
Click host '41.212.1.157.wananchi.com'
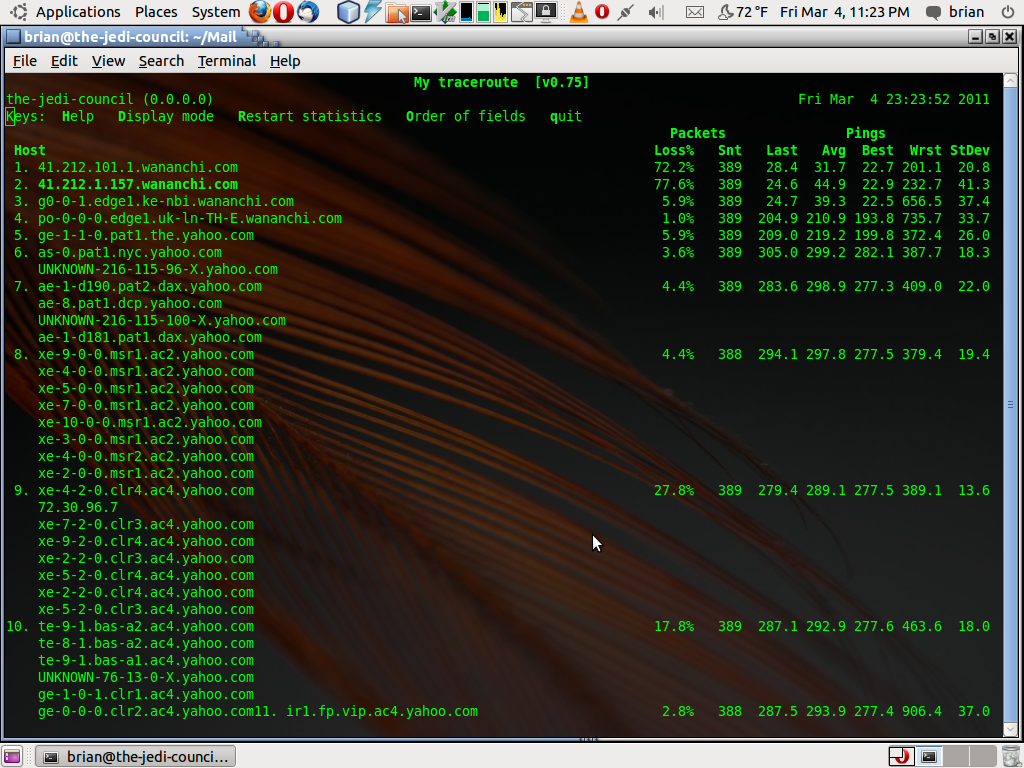point(138,184)
